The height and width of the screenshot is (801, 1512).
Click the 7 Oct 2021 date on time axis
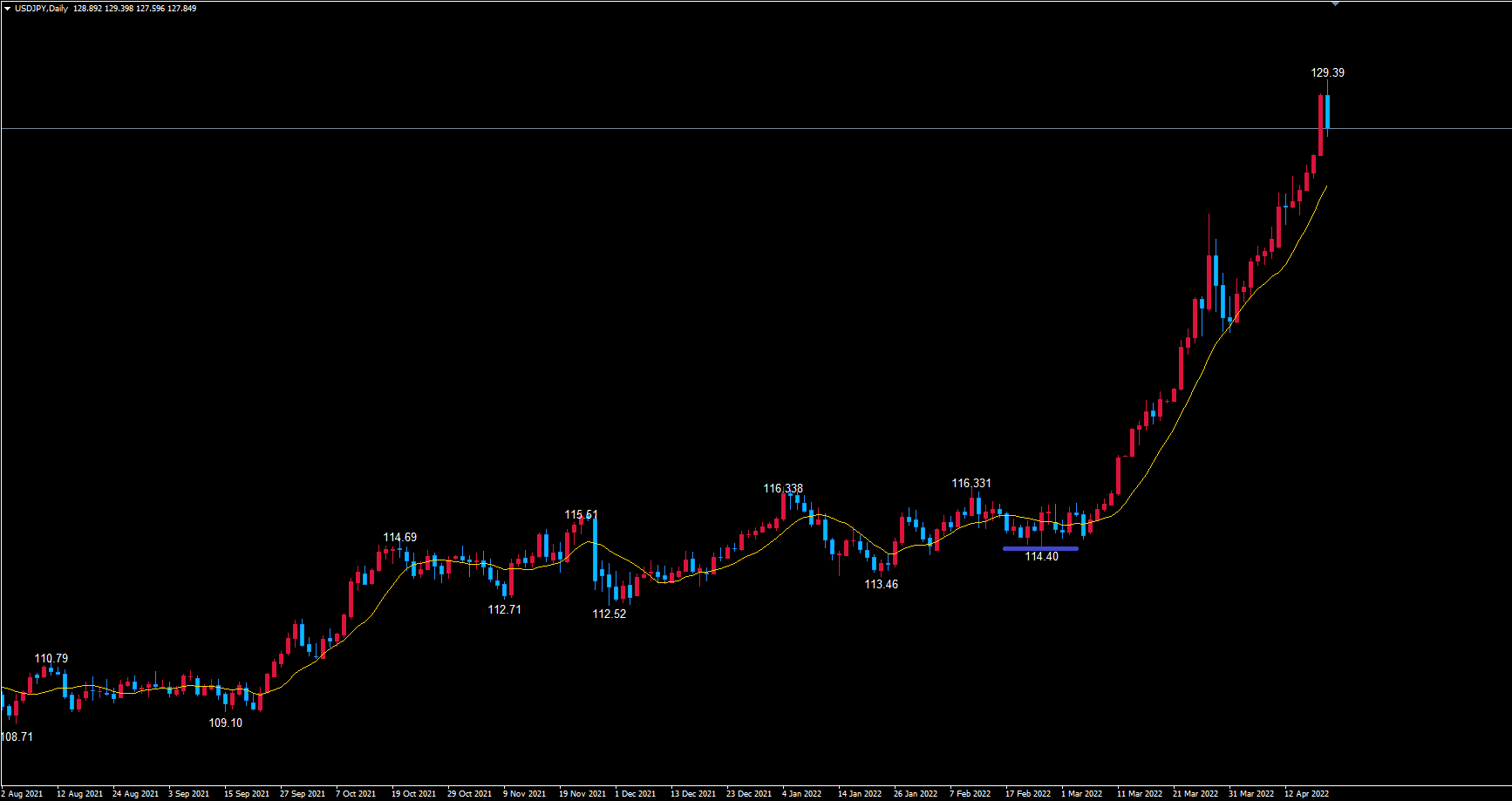(356, 794)
